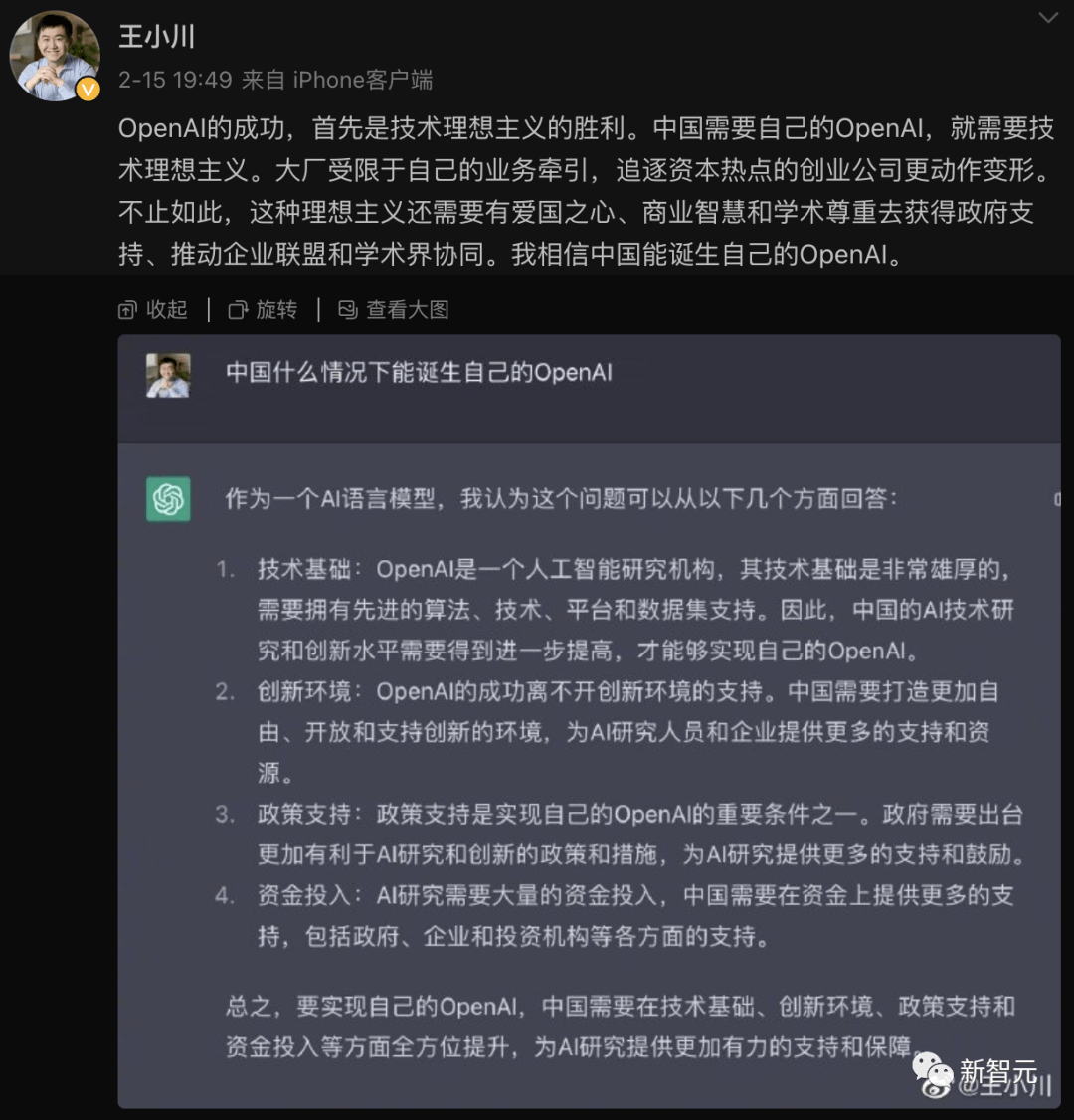This screenshot has width=1074, height=1120.
Task: Rotate the image using 旋转
Action: pos(263,310)
